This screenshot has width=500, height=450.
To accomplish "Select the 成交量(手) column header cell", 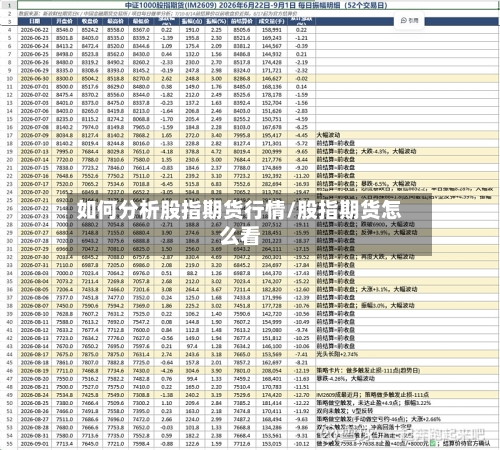I will coord(272,21).
